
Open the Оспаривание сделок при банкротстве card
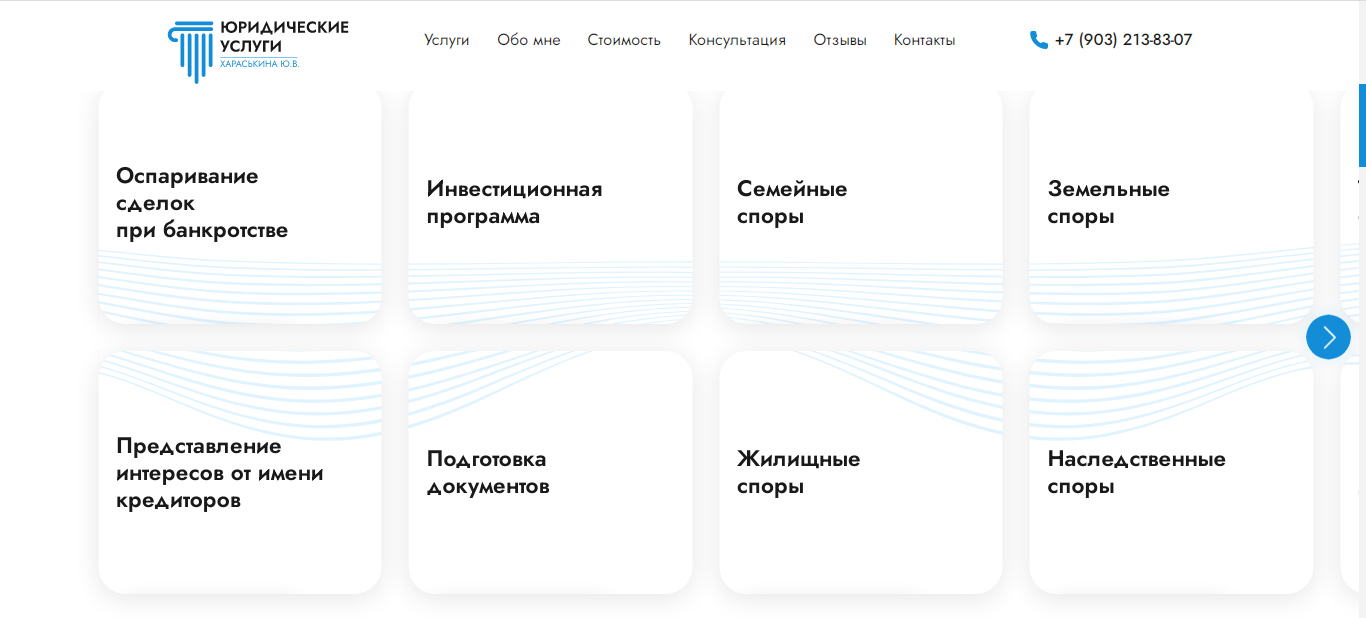[239, 202]
